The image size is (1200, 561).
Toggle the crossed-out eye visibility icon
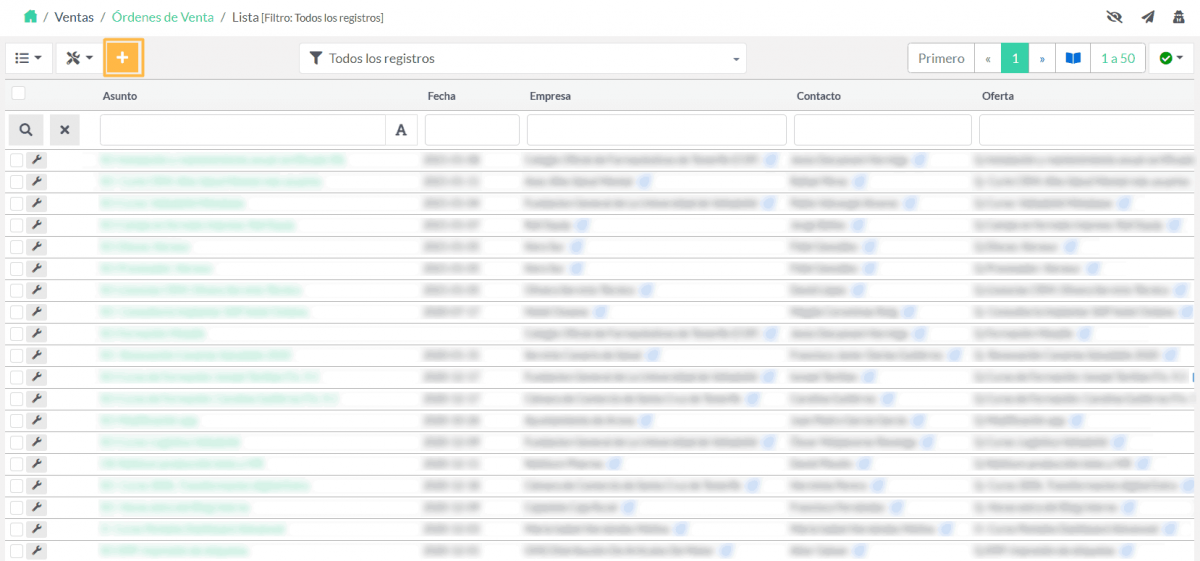click(x=1116, y=17)
